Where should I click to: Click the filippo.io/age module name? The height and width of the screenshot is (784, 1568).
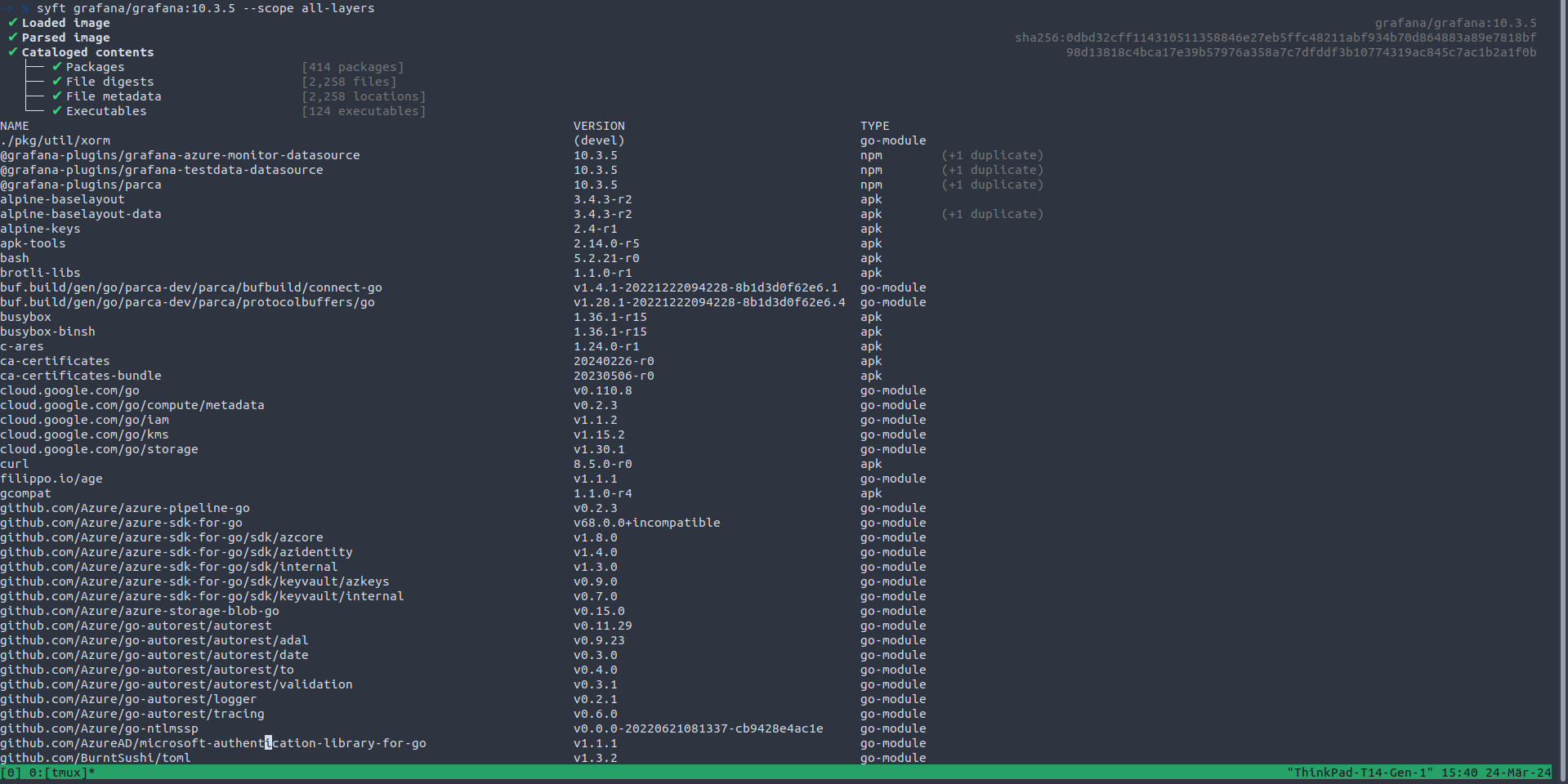[x=51, y=479]
